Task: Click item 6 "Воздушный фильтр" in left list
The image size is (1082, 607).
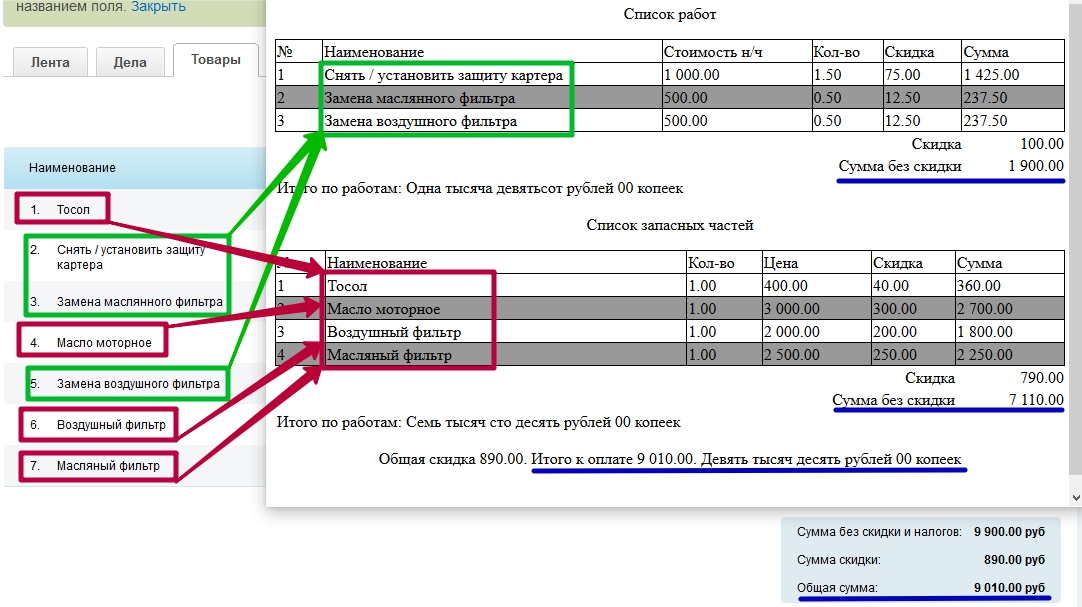Action: coord(110,425)
